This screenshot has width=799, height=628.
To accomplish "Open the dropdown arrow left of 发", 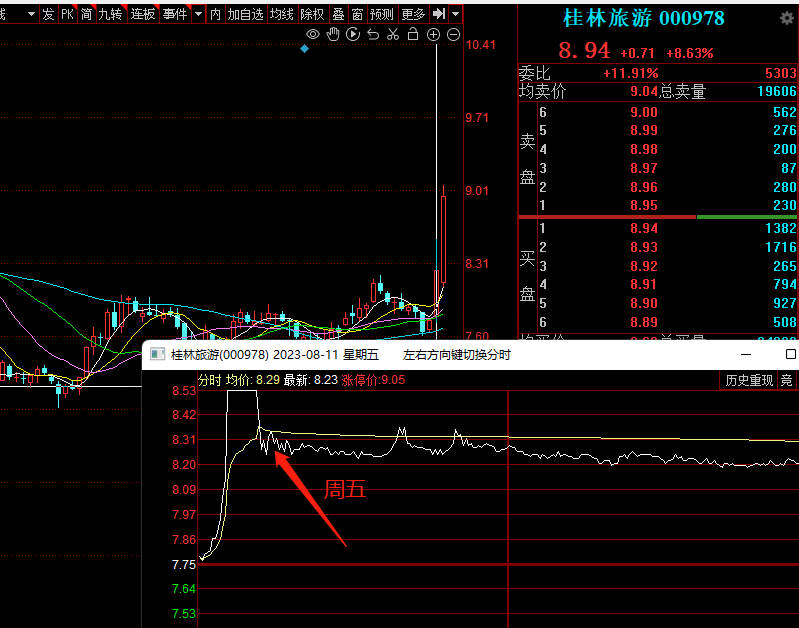I will (x=31, y=14).
